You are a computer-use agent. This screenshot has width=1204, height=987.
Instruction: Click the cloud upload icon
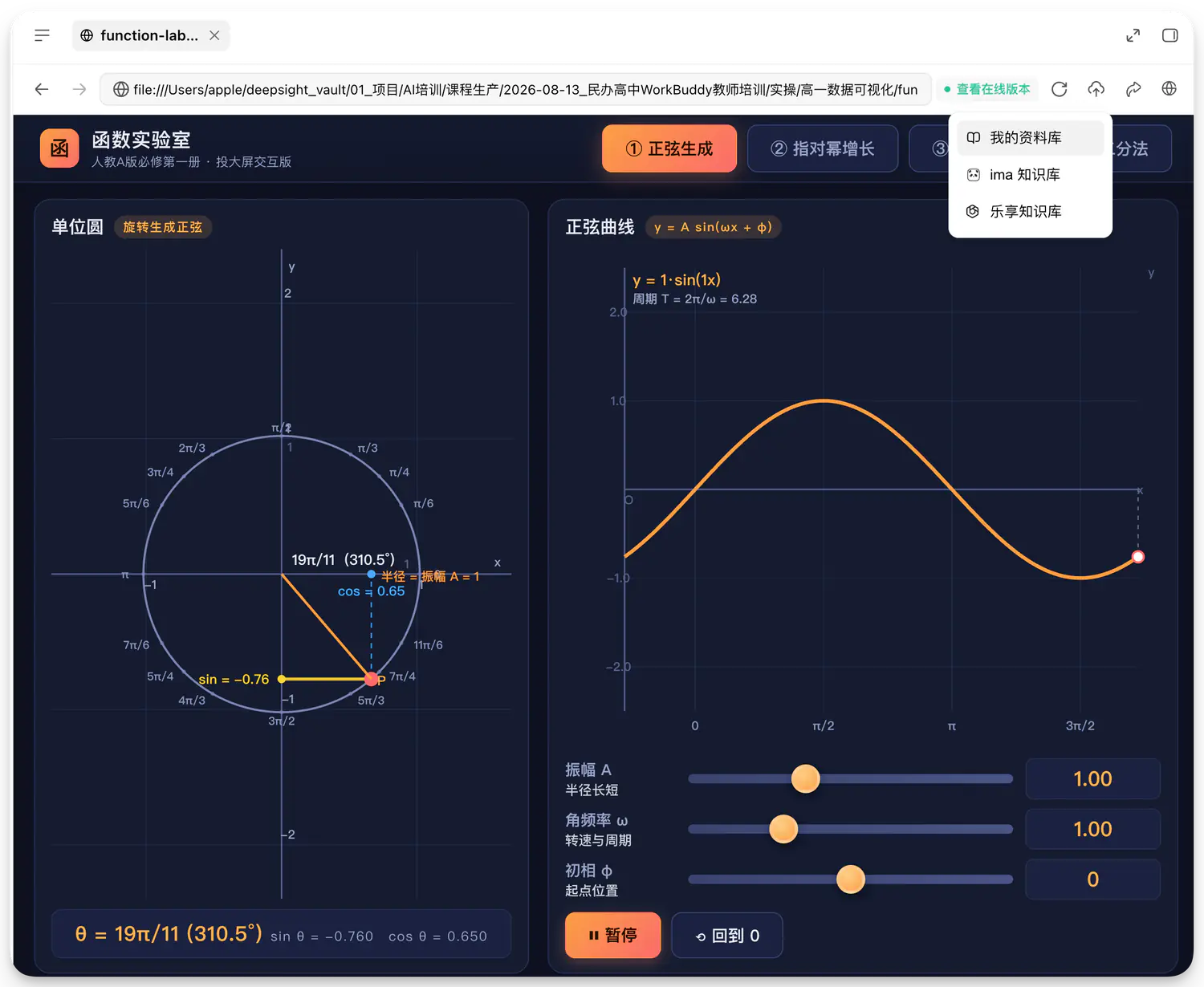coord(1096,89)
